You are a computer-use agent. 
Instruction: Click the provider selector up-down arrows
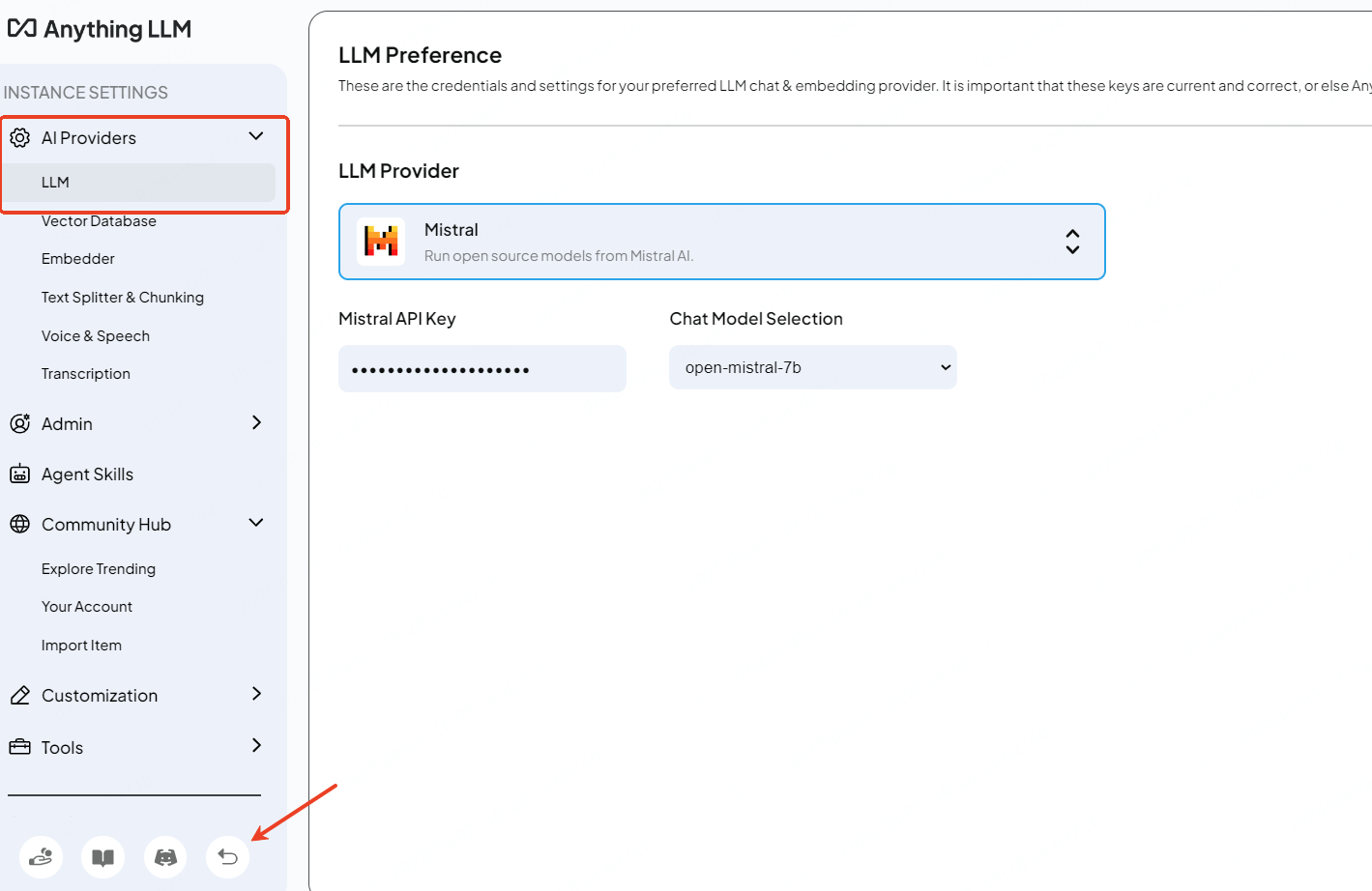(1072, 242)
